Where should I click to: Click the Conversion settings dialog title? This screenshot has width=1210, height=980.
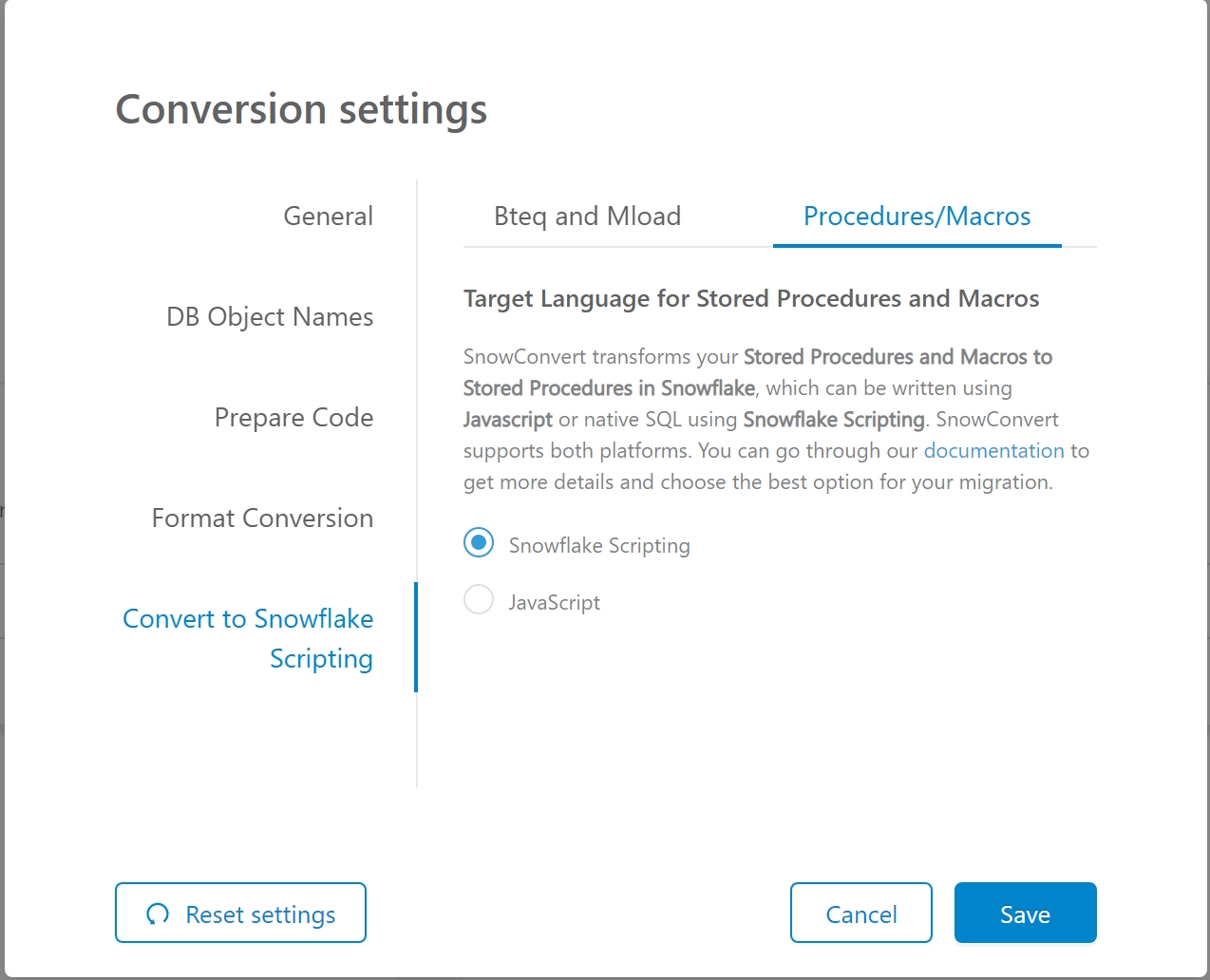[x=301, y=109]
